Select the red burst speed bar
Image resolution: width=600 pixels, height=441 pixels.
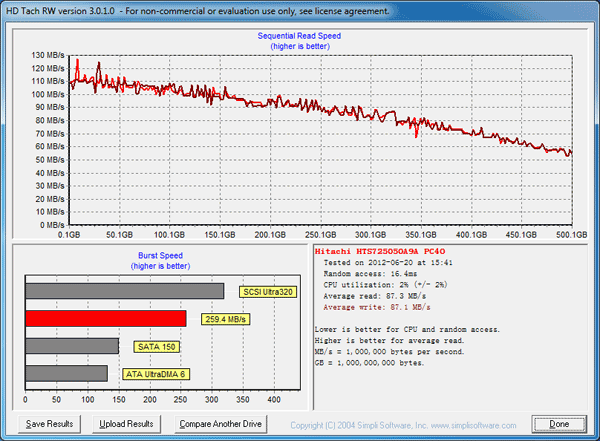click(x=105, y=318)
